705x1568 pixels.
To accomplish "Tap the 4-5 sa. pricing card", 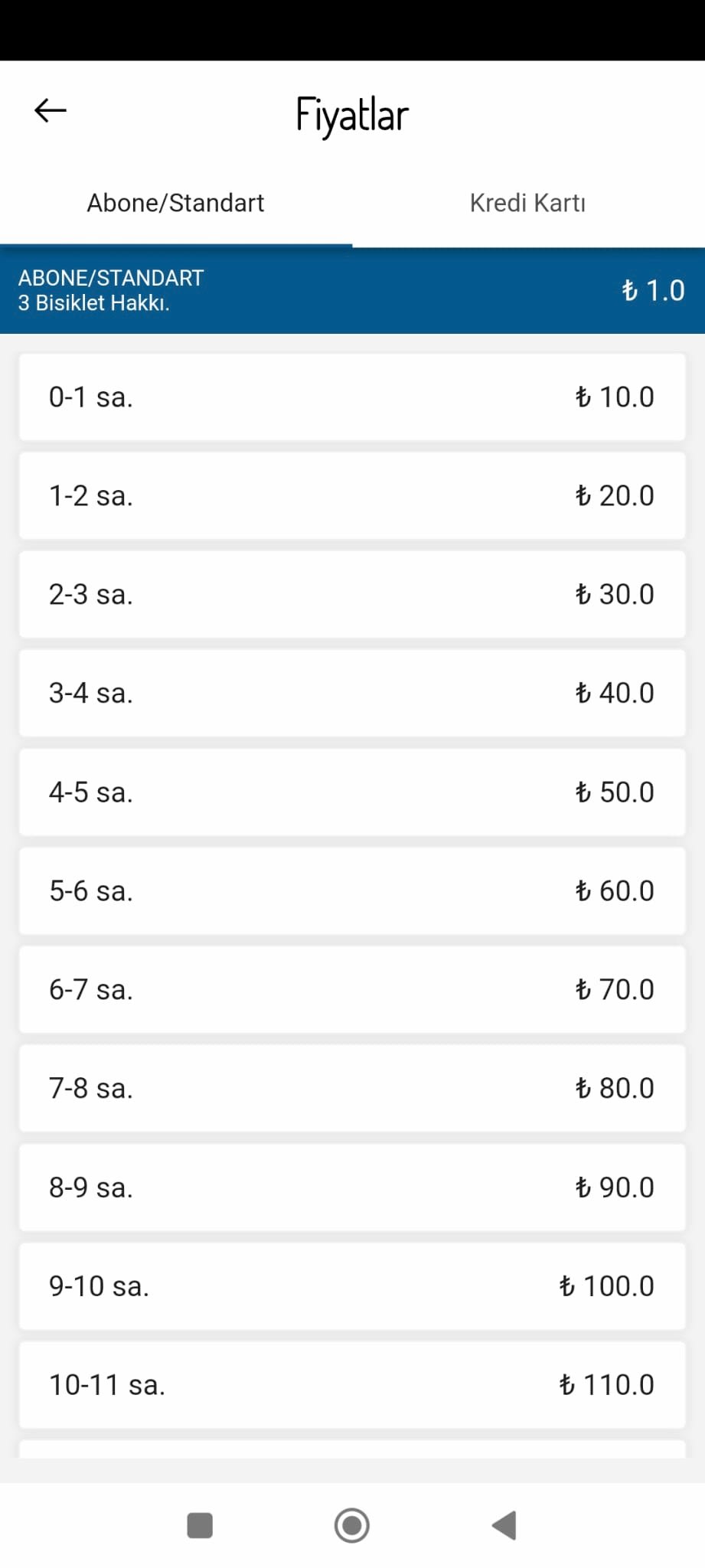I will (x=352, y=792).
